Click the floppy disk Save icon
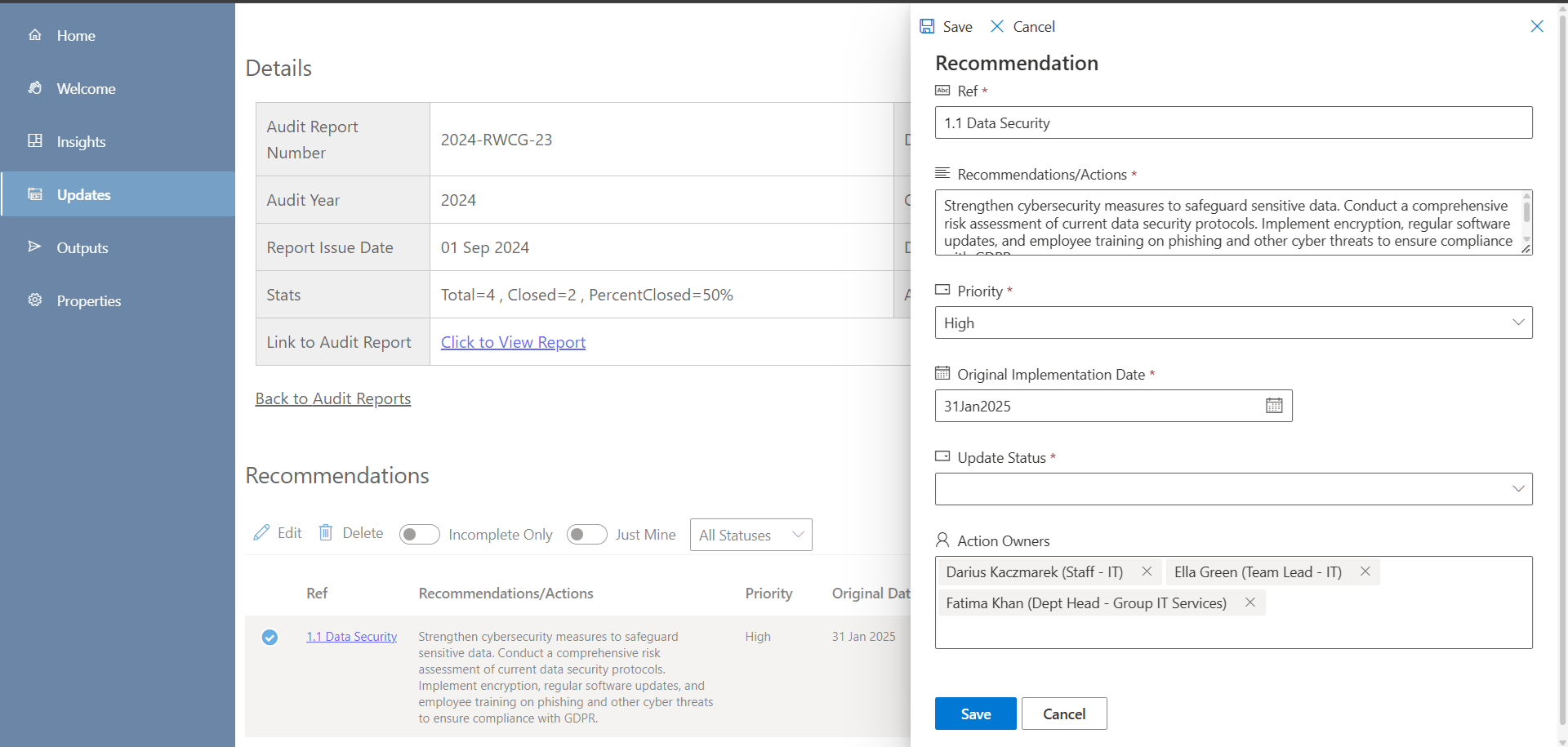This screenshot has width=1568, height=747. [x=927, y=26]
